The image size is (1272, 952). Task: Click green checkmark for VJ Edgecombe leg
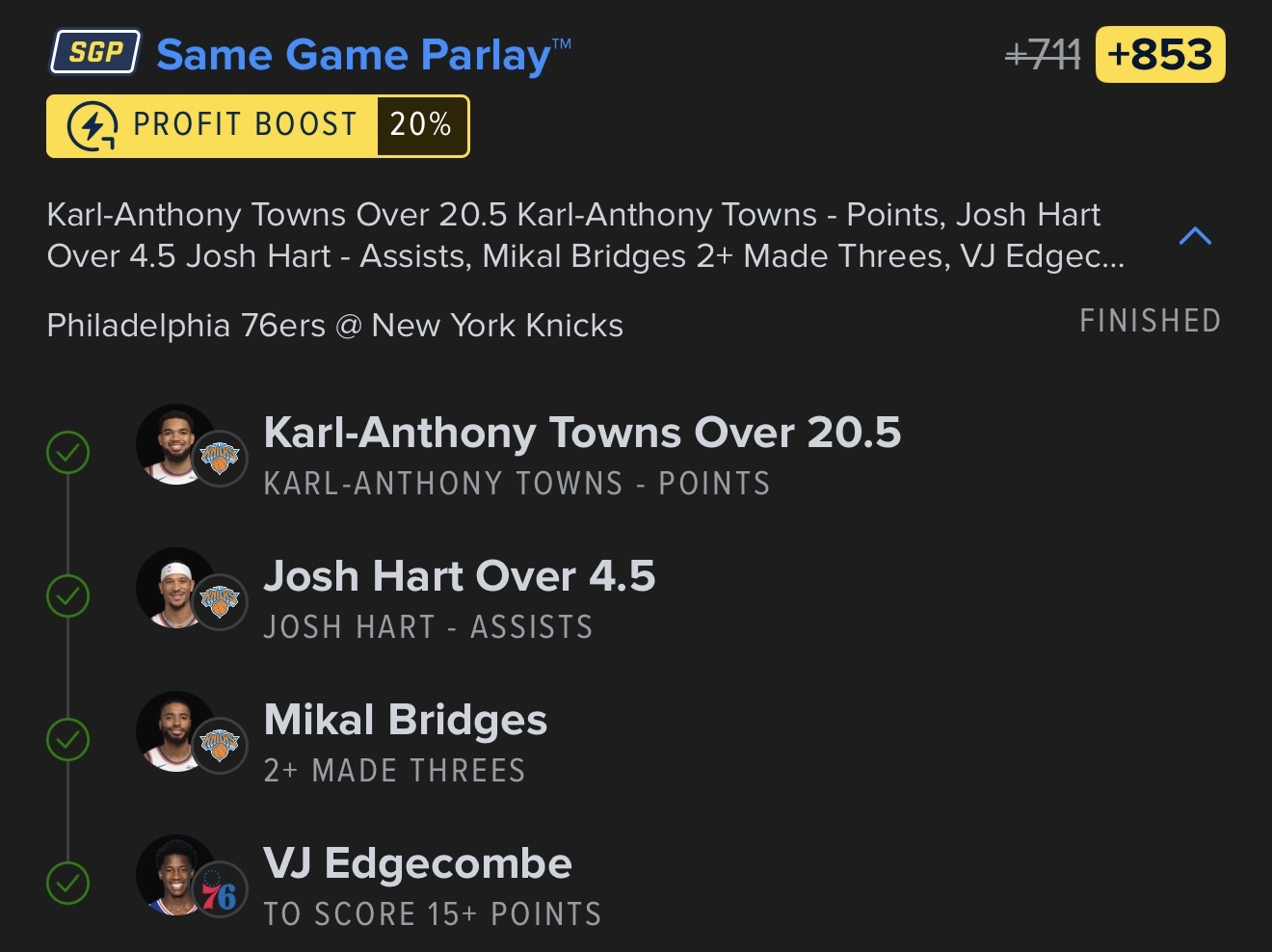(x=68, y=884)
